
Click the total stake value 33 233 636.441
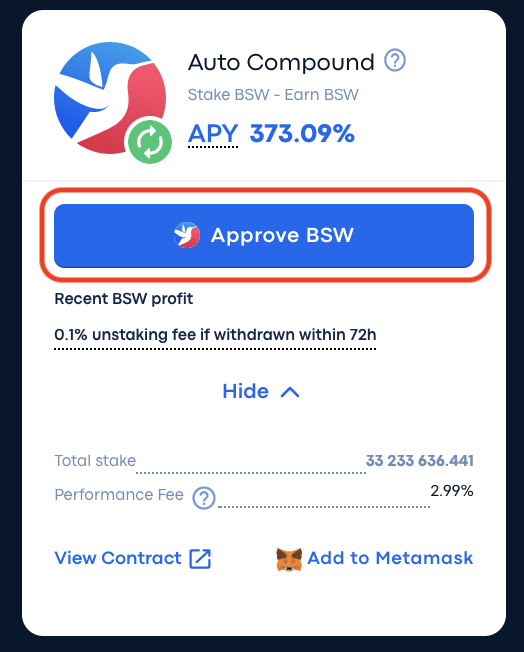point(420,461)
